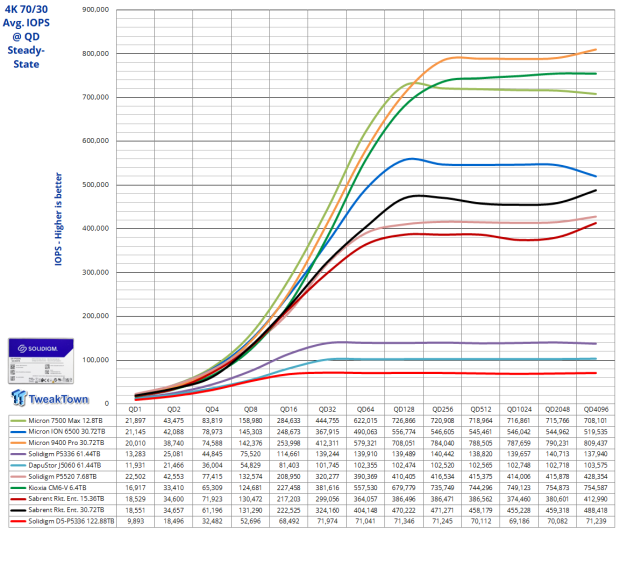Image resolution: width=620 pixels, height=568 pixels.
Task: Click the Micron 9400 Pro value 809,437
Action: tap(595, 443)
